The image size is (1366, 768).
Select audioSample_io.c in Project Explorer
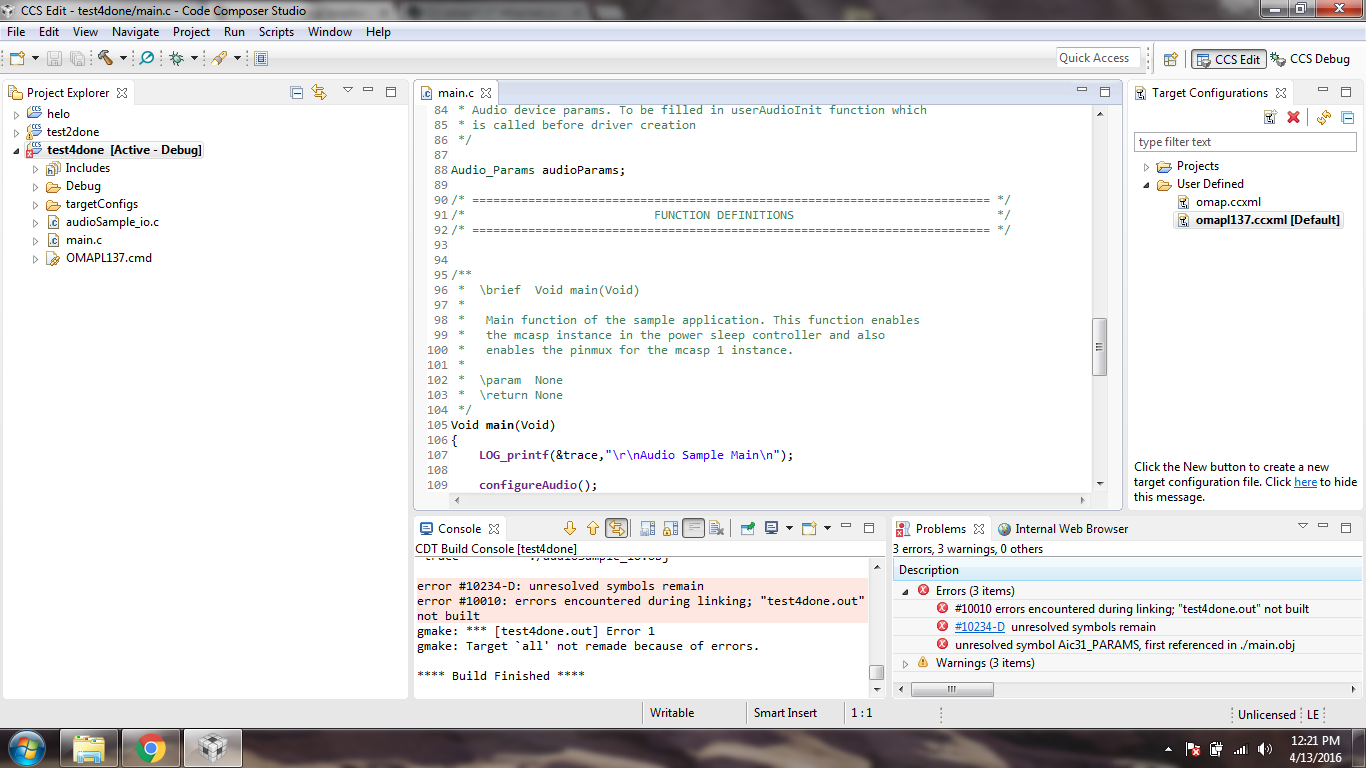[x=112, y=222]
